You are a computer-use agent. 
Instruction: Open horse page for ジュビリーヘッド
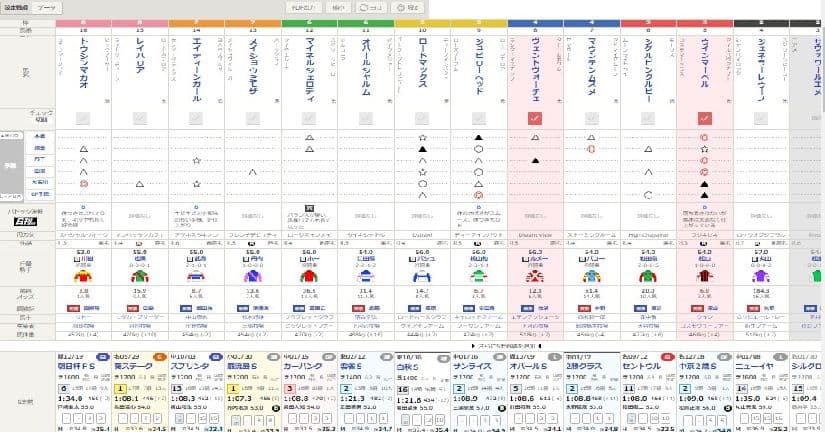(479, 66)
